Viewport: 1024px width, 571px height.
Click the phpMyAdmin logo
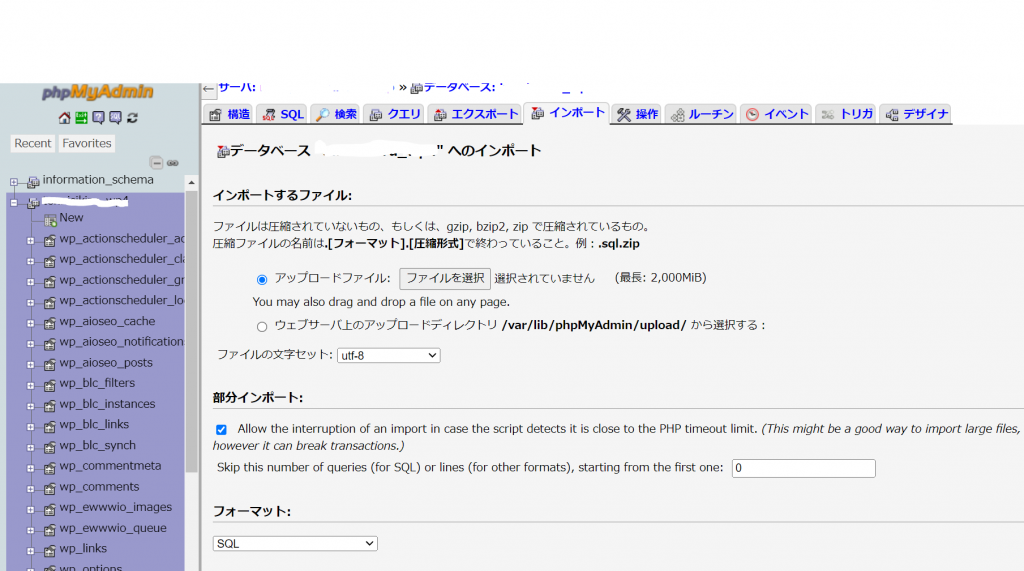click(98, 93)
